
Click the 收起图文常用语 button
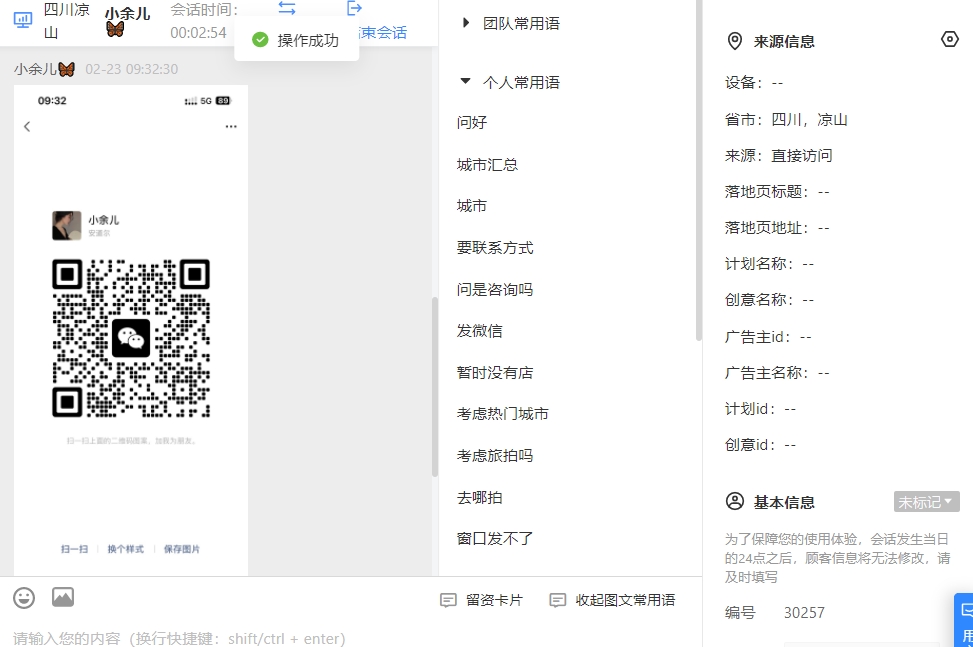pos(612,600)
